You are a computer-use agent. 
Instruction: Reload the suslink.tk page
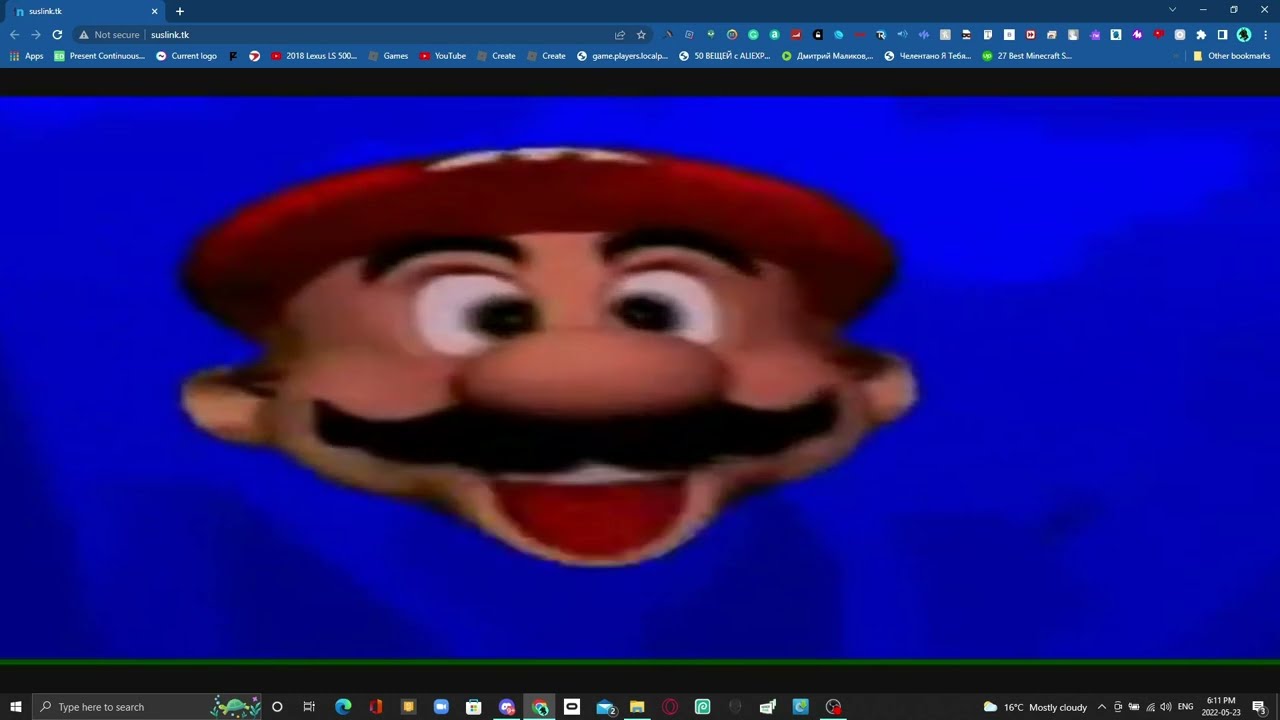(57, 34)
